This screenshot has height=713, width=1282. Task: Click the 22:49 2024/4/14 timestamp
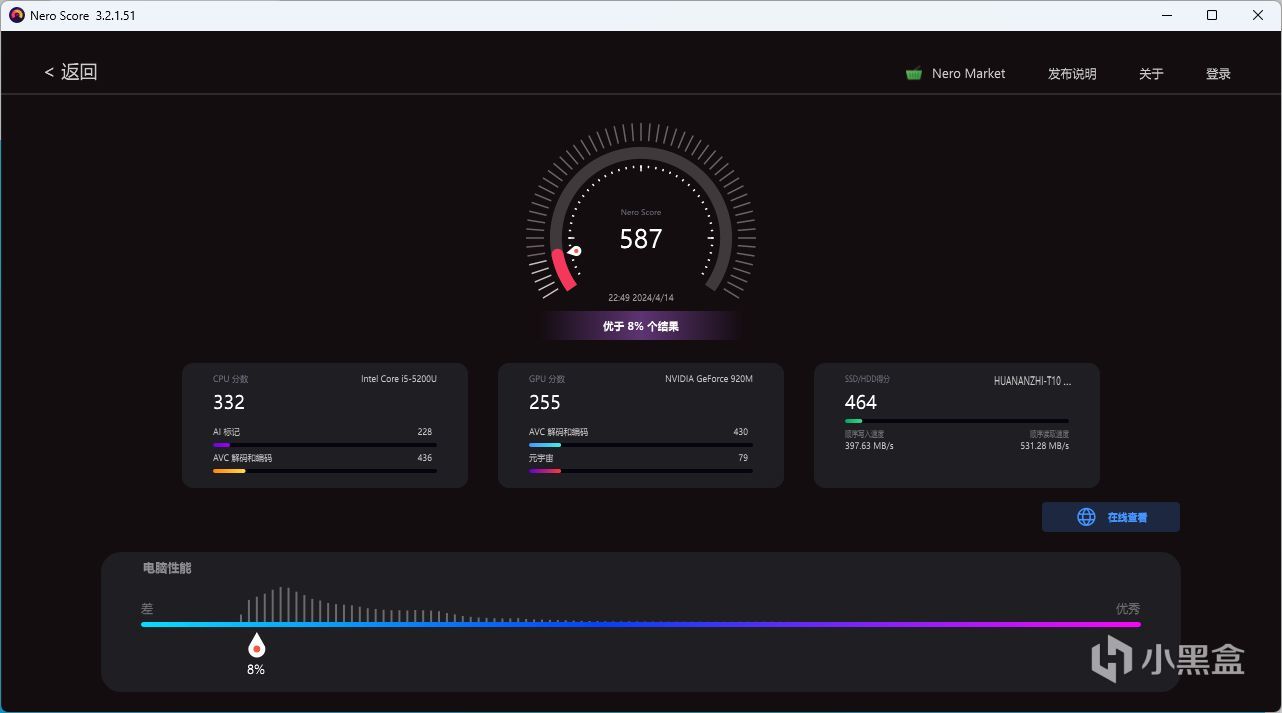641,298
